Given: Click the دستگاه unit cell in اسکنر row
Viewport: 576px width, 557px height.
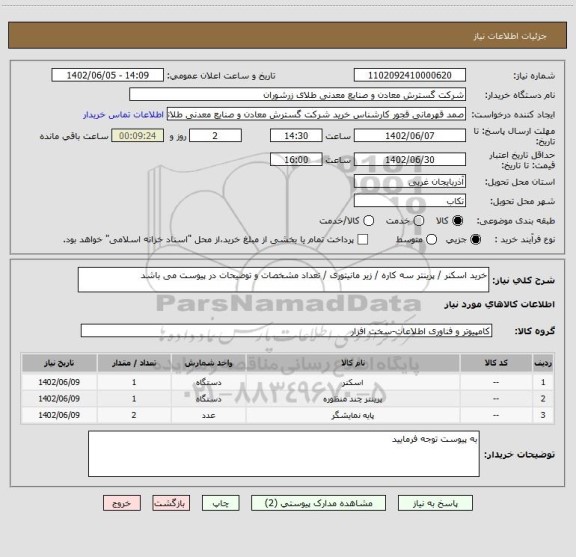Looking at the screenshot, I should 208,382.
